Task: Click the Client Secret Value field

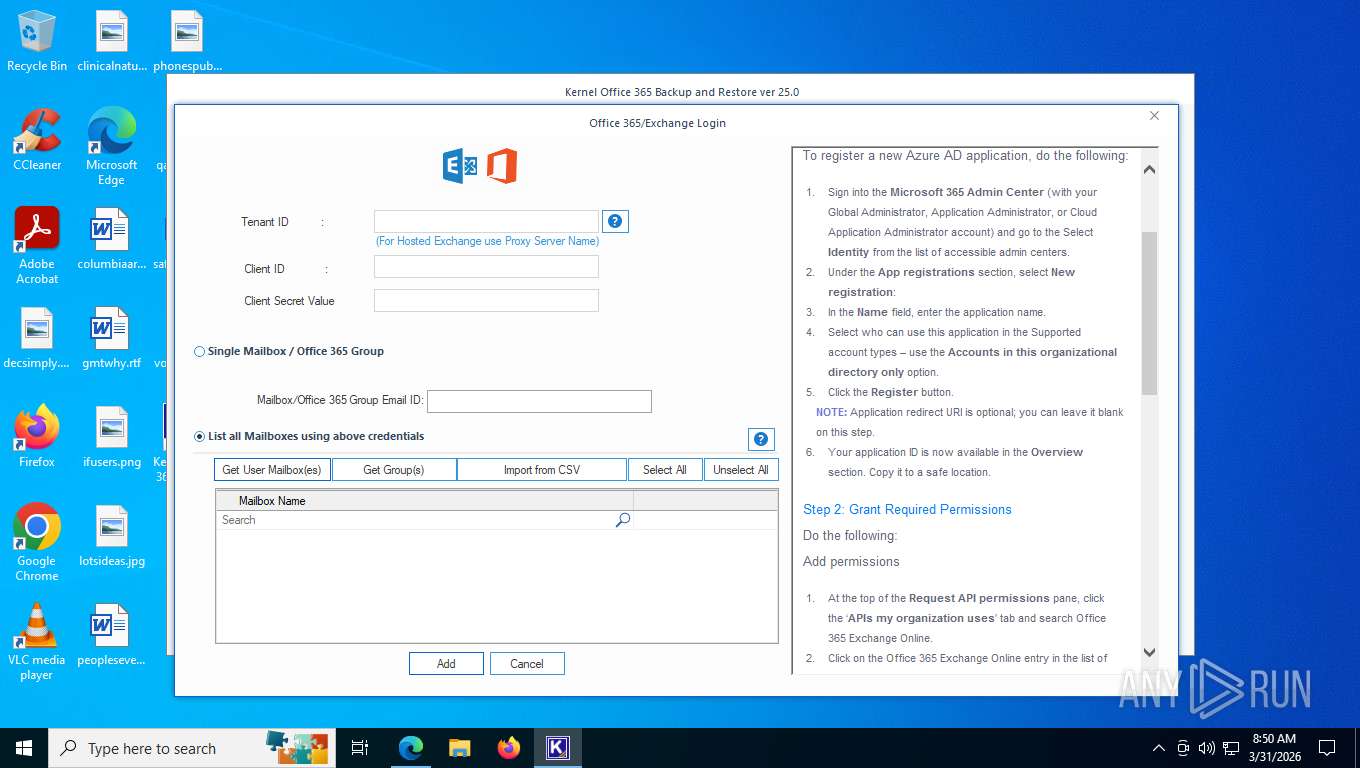Action: [486, 301]
